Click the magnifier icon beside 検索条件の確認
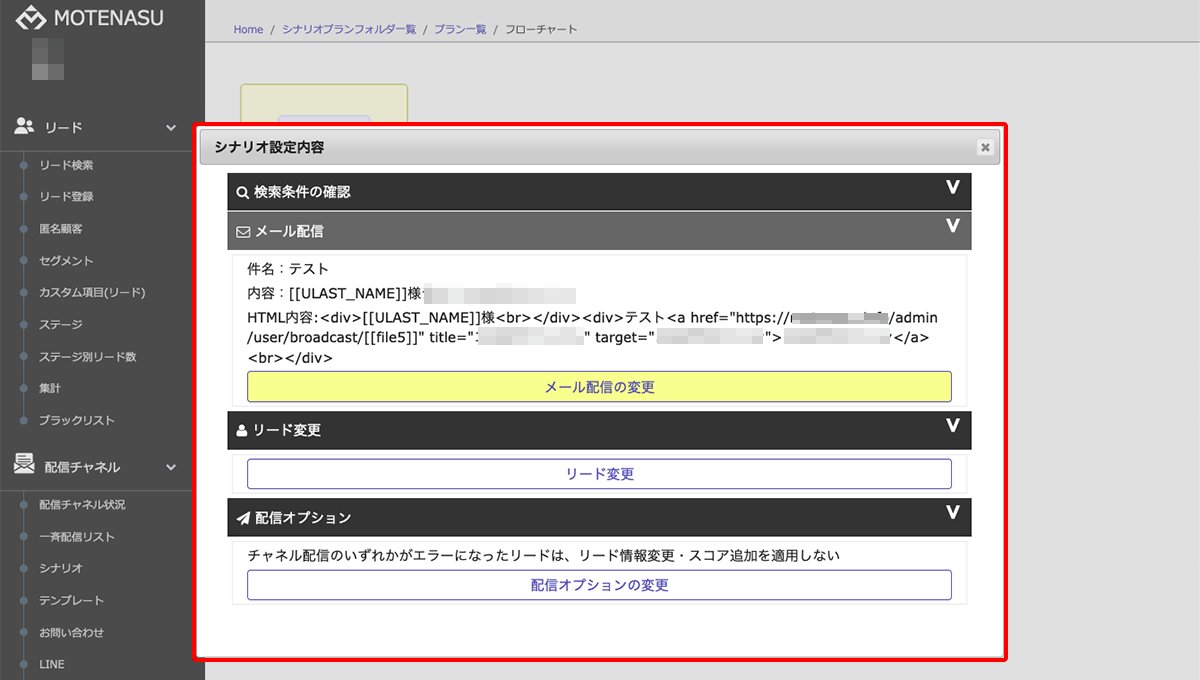Image resolution: width=1200 pixels, height=680 pixels. (x=242, y=192)
